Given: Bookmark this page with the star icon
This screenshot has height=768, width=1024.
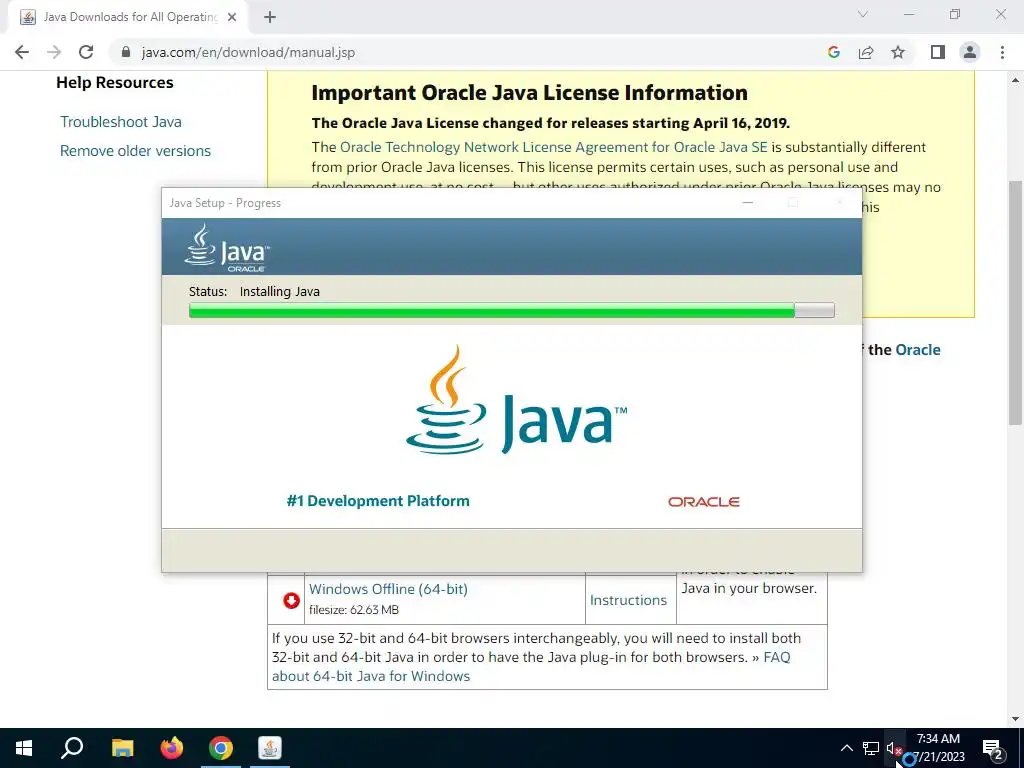Looking at the screenshot, I should click(898, 52).
